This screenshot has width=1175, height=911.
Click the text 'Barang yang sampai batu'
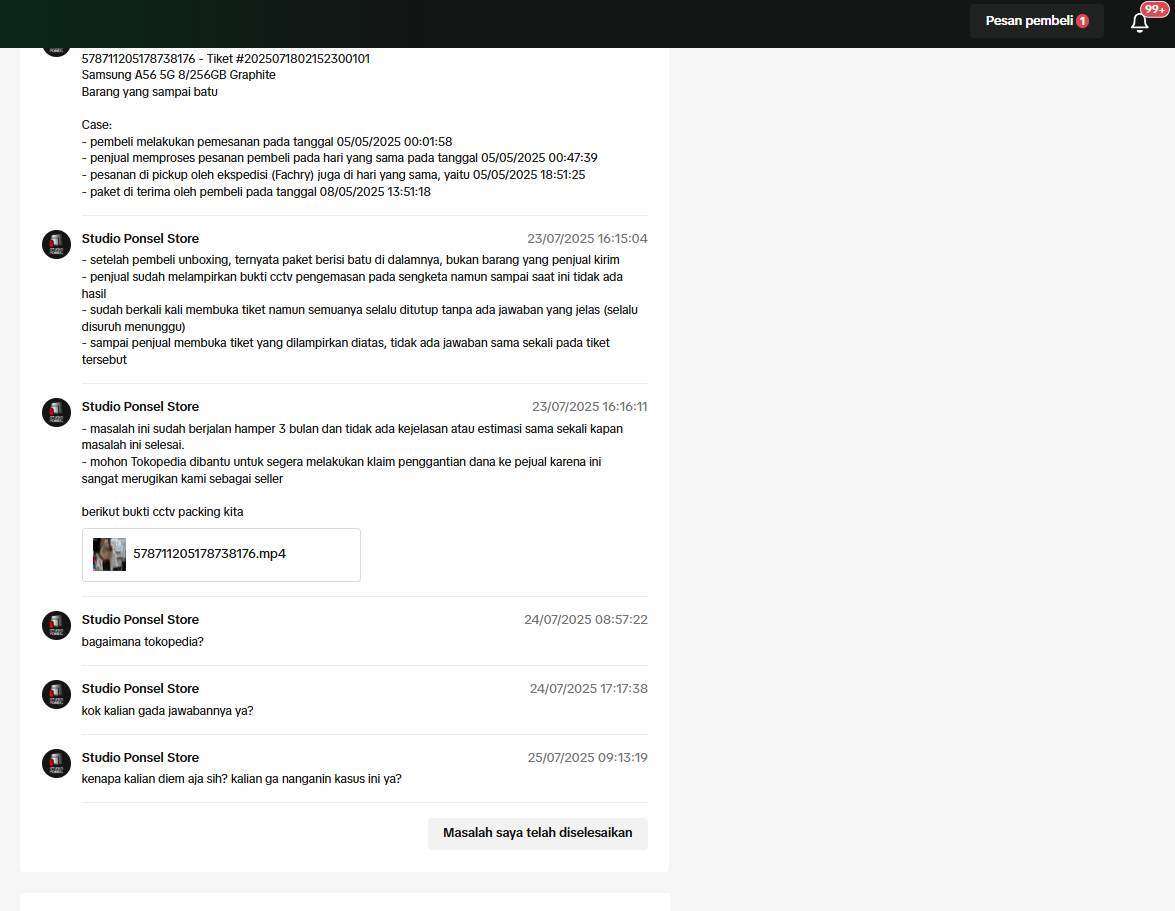coord(150,92)
